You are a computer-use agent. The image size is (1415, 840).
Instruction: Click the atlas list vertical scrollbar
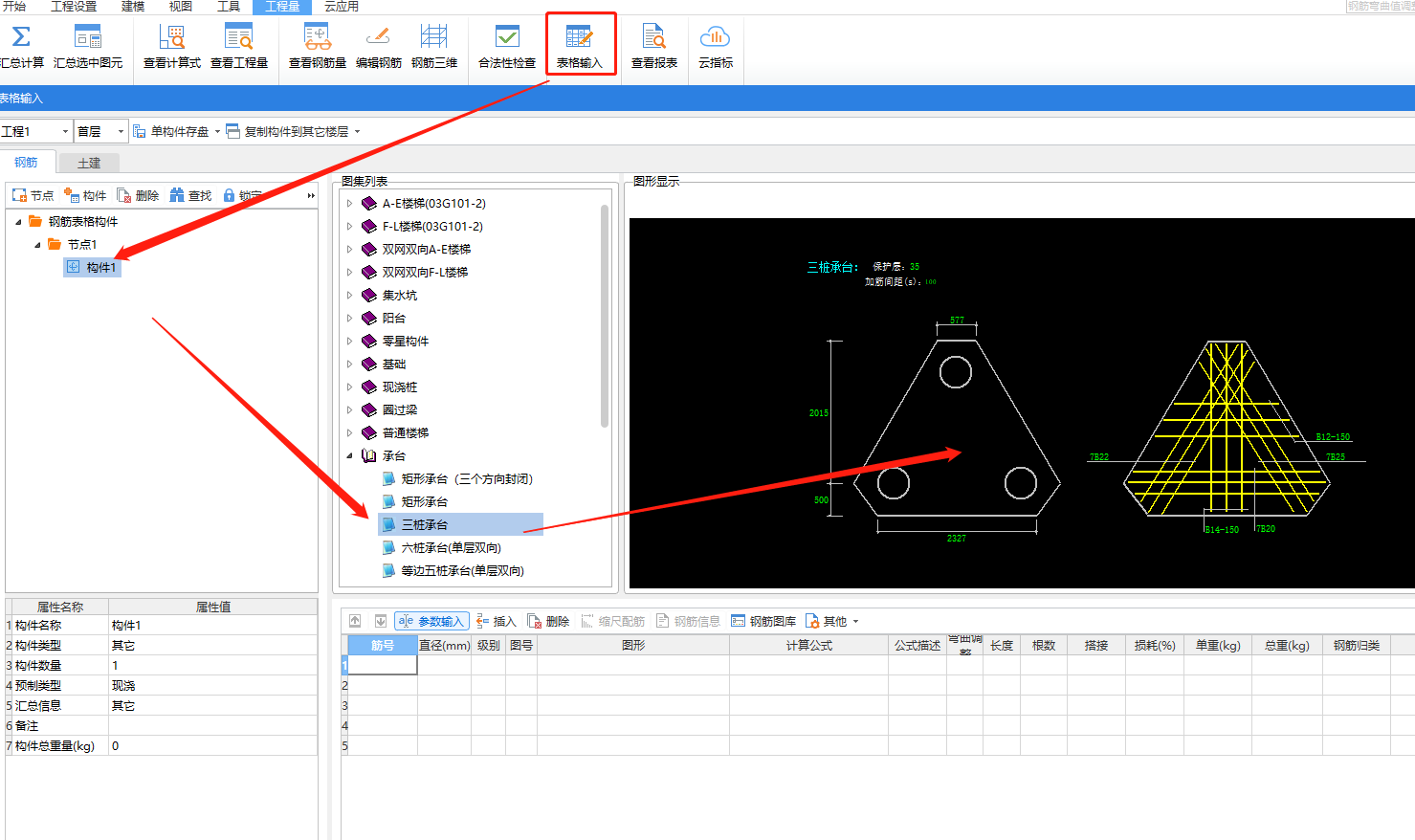[605, 316]
